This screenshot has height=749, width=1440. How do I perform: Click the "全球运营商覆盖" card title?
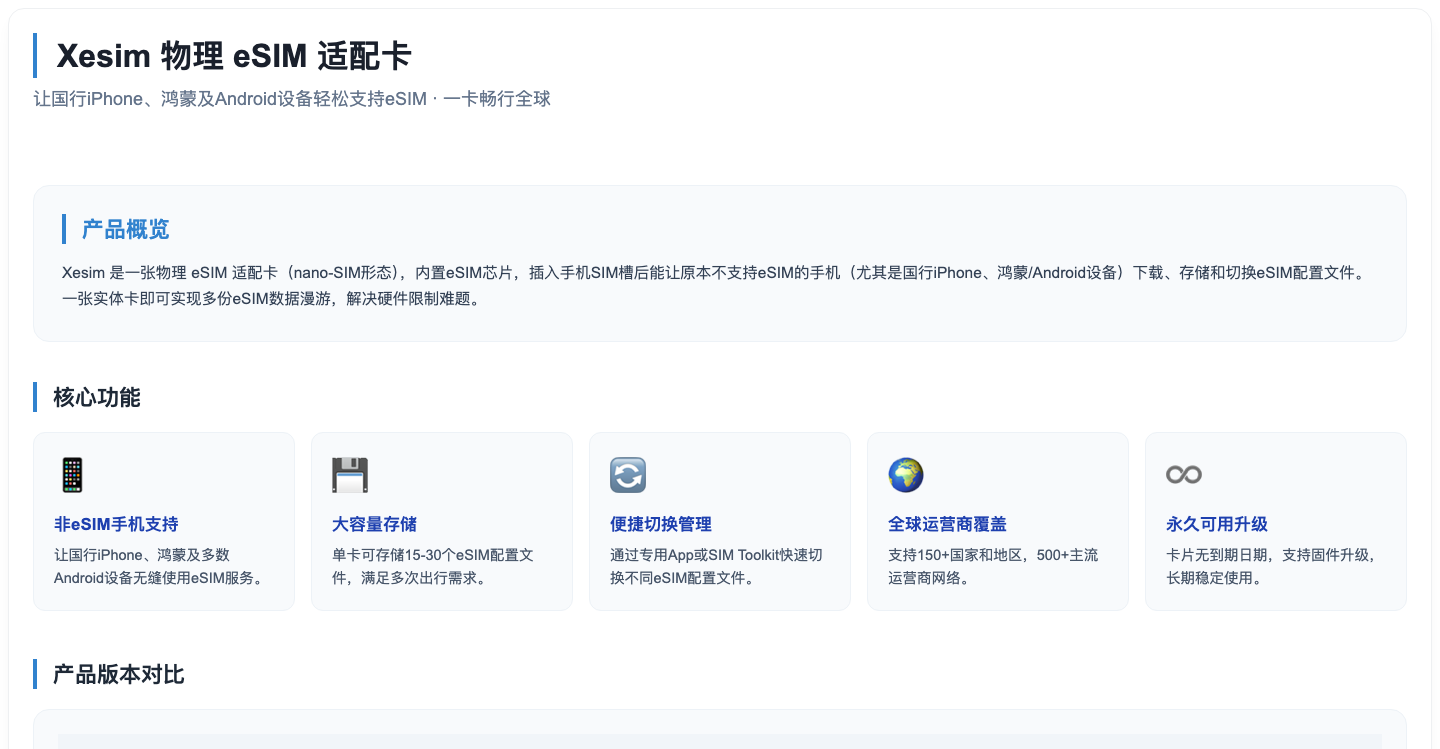[947, 524]
